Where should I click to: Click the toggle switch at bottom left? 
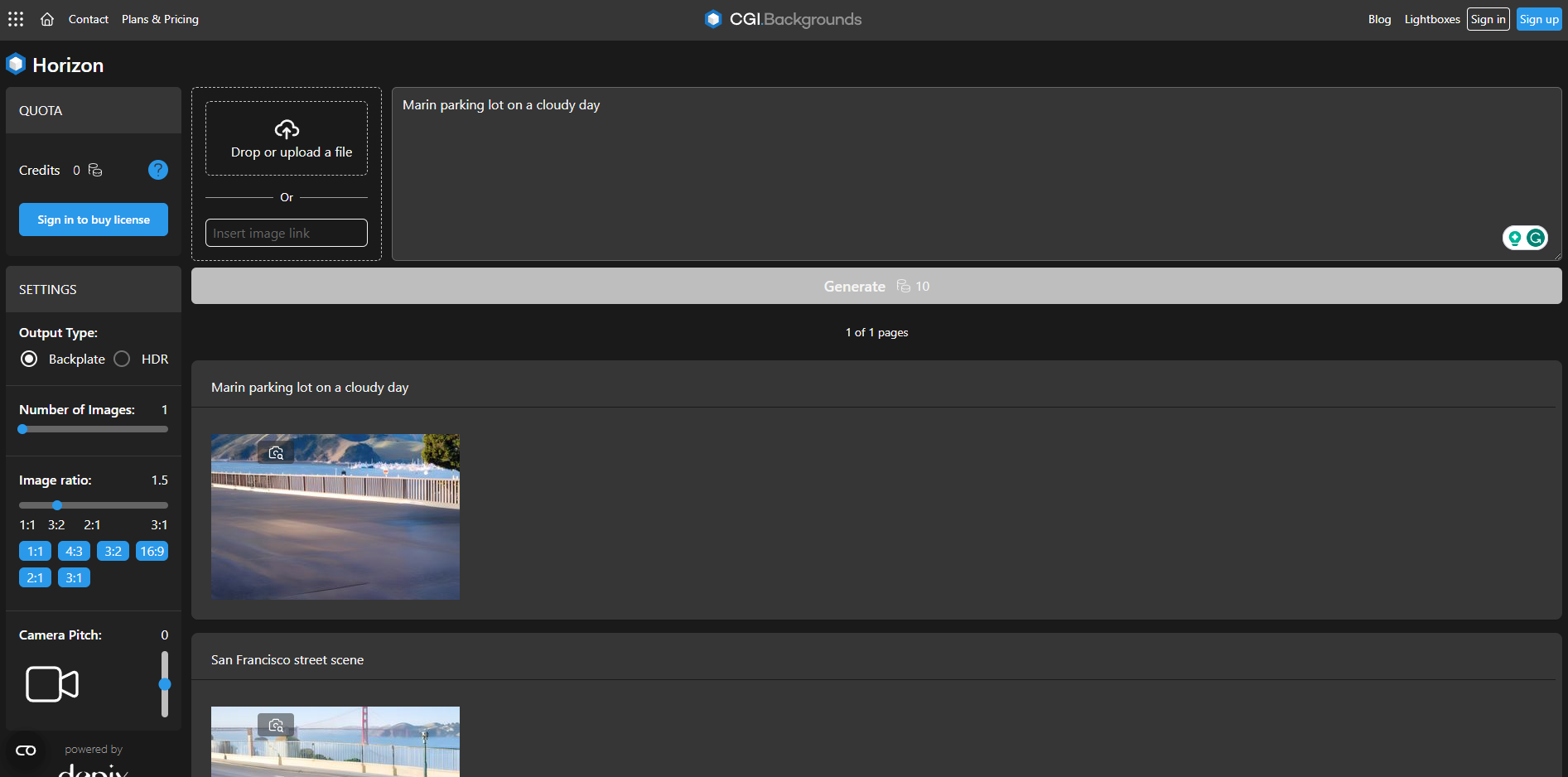(26, 750)
